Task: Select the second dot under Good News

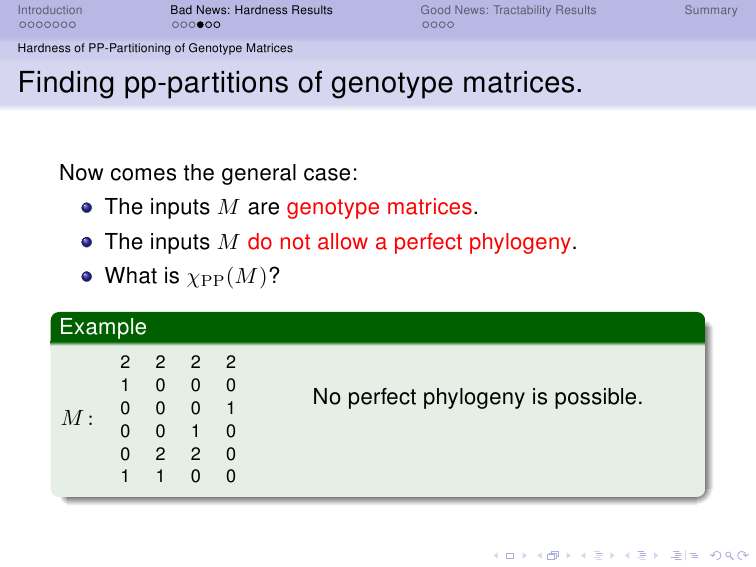Action: 433,25
